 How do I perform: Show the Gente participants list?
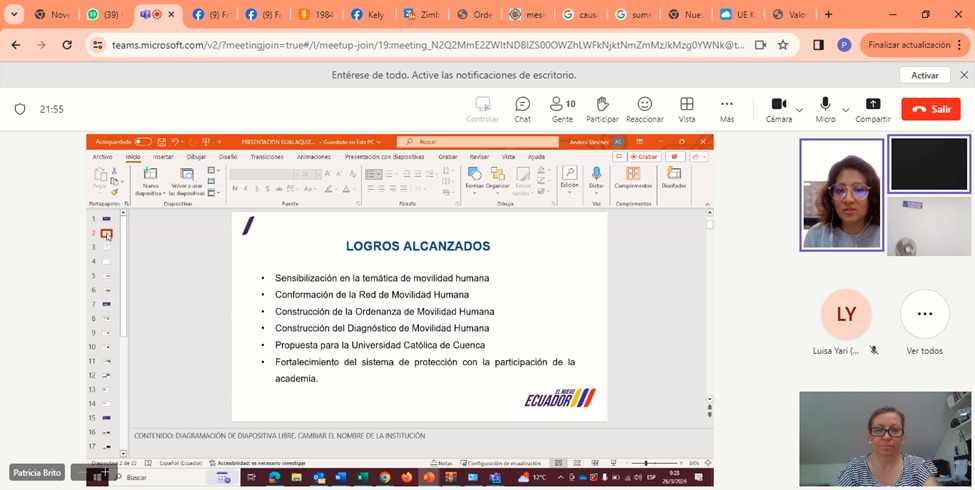(x=562, y=105)
